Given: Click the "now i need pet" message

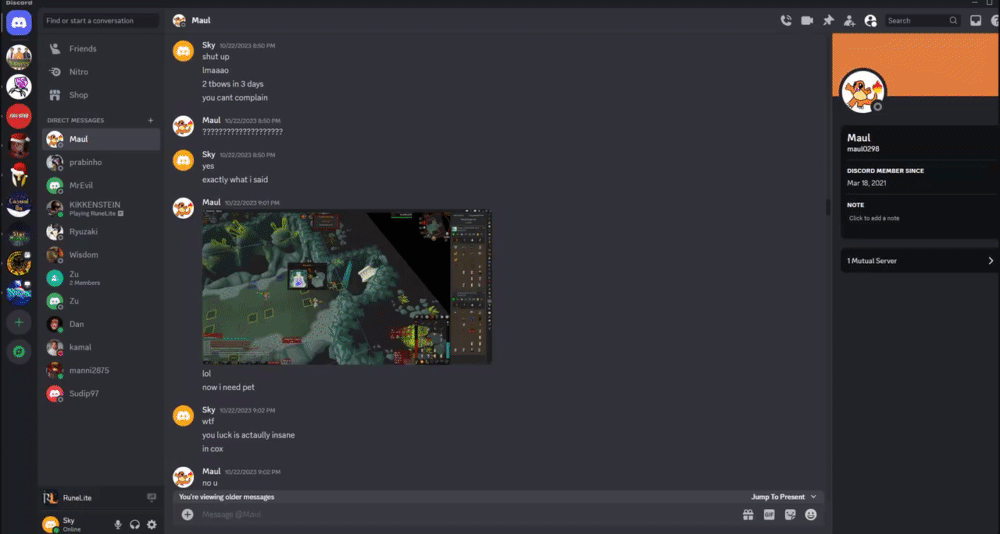Looking at the screenshot, I should click(x=228, y=387).
